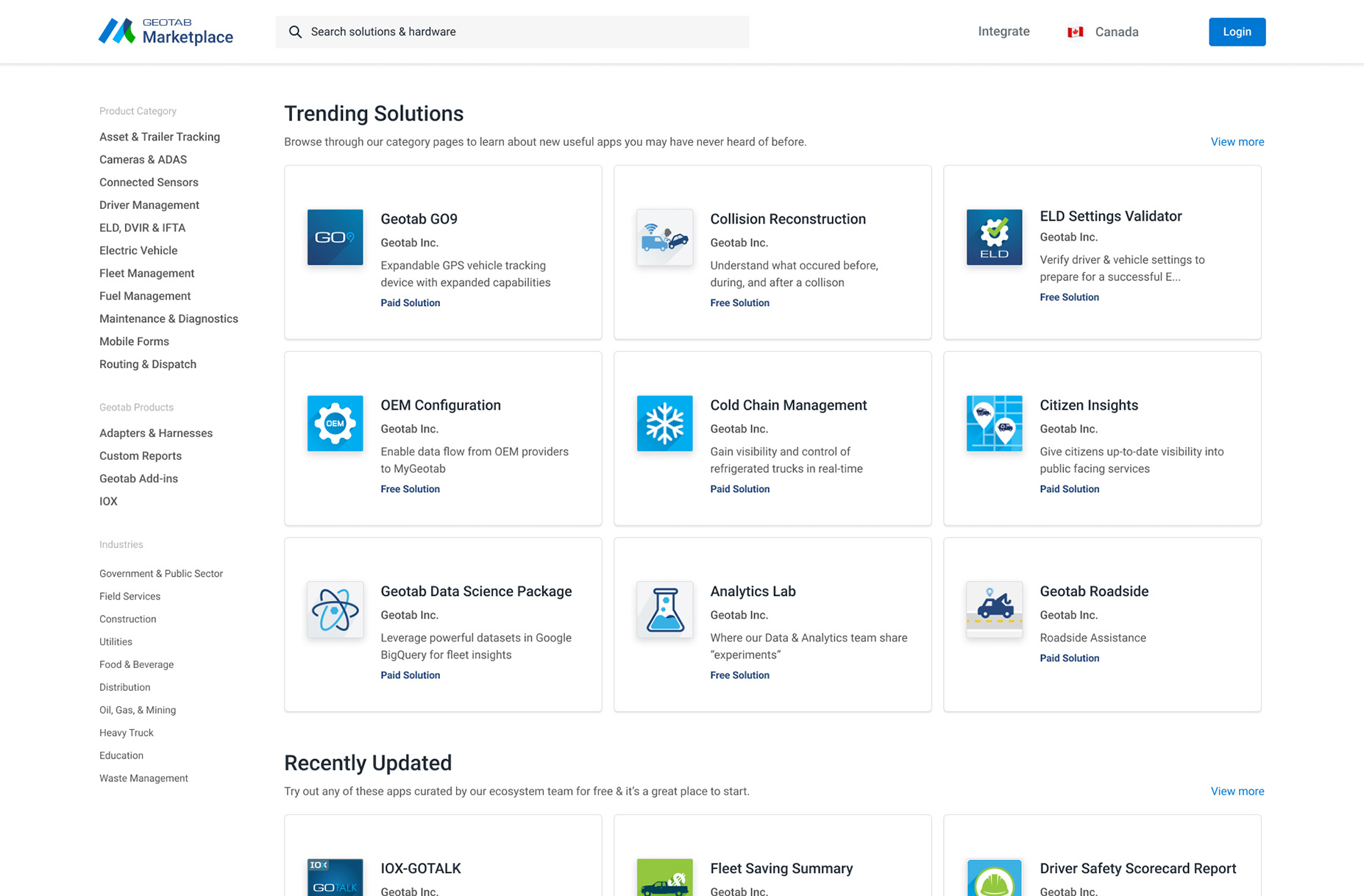Open the ELD Settings Validator icon

994,237
